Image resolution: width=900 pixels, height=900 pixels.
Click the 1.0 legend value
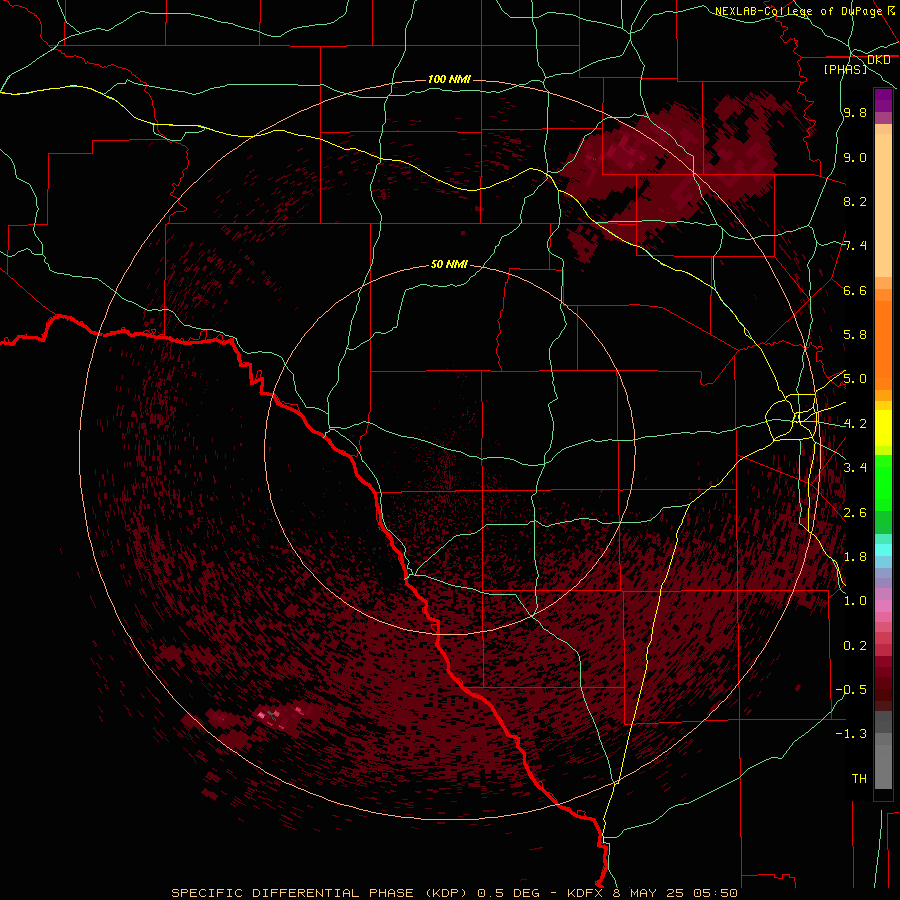[855, 601]
